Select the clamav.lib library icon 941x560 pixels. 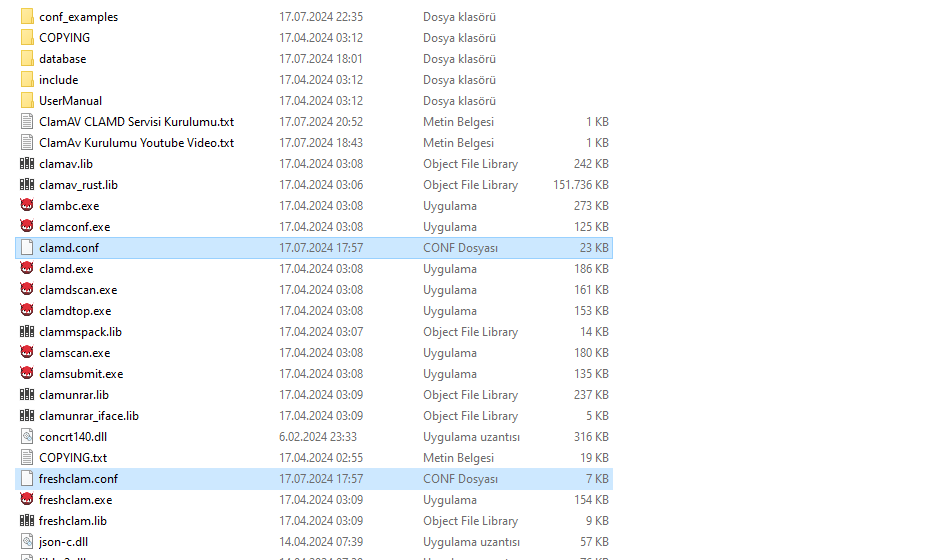[27, 164]
